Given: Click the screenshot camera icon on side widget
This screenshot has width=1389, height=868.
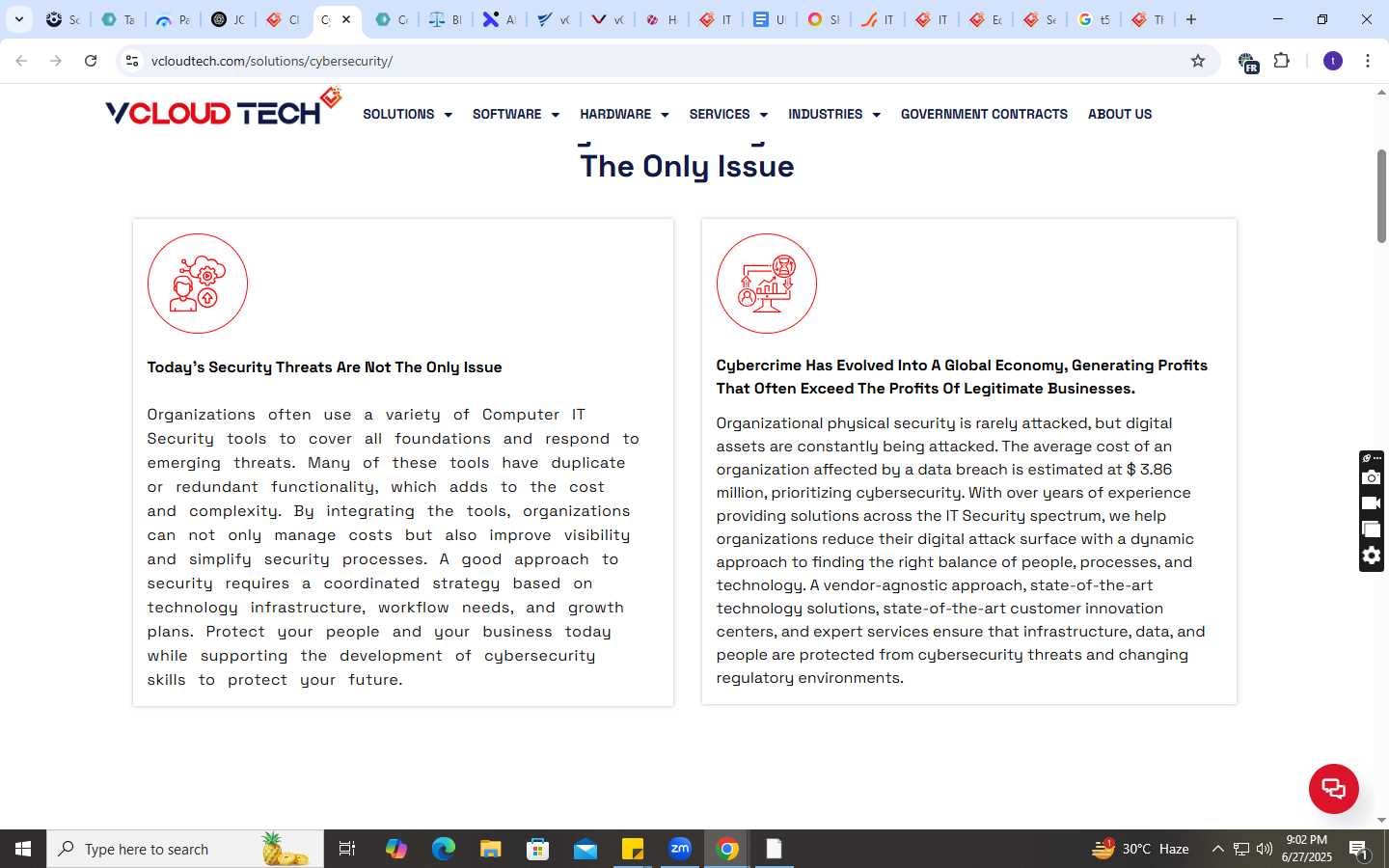Looking at the screenshot, I should 1371,477.
